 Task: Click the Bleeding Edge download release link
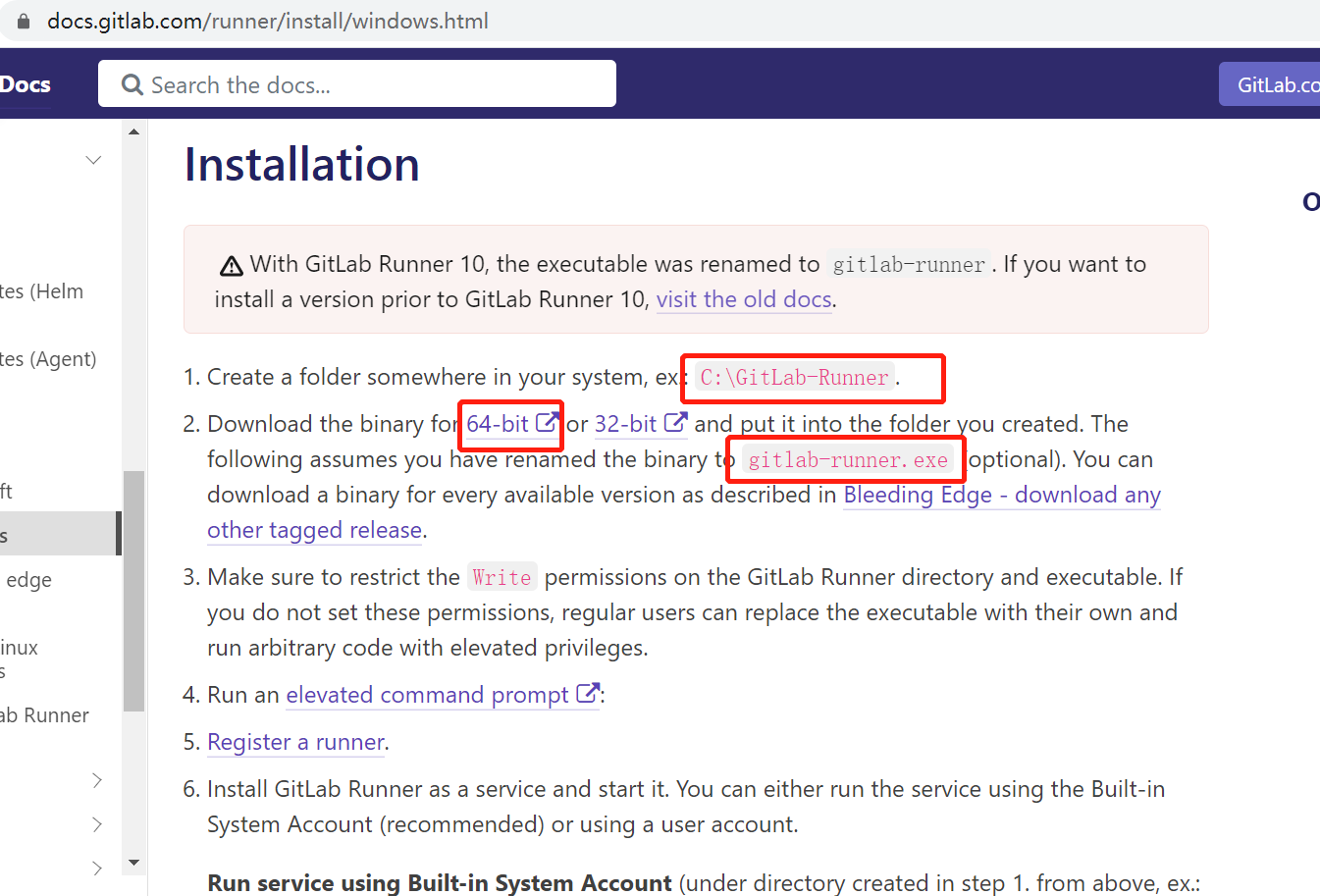1001,495
